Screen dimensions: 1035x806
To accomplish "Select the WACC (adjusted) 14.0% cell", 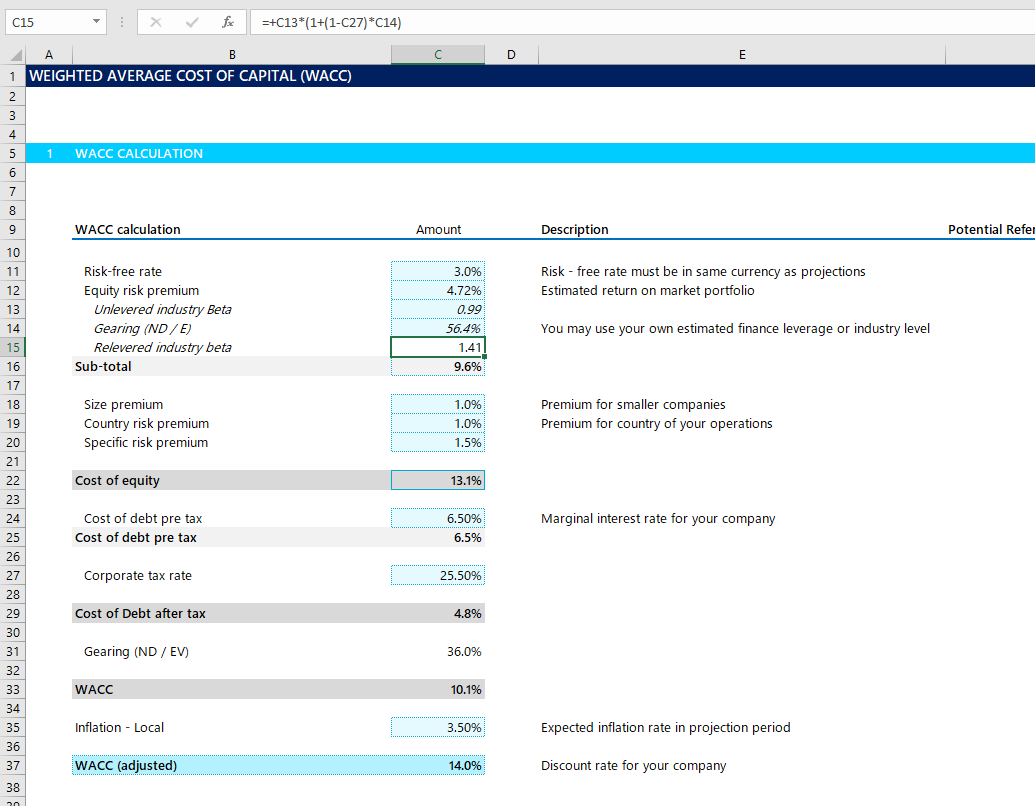I will point(437,764).
